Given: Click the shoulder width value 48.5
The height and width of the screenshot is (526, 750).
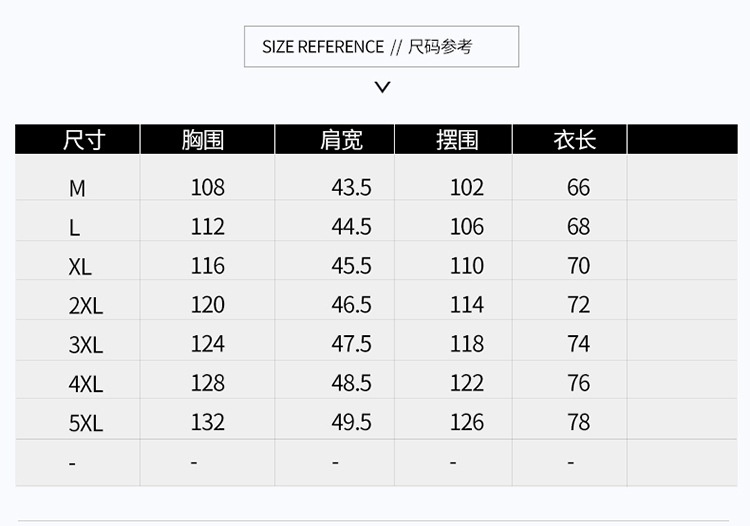Looking at the screenshot, I should coord(351,383).
